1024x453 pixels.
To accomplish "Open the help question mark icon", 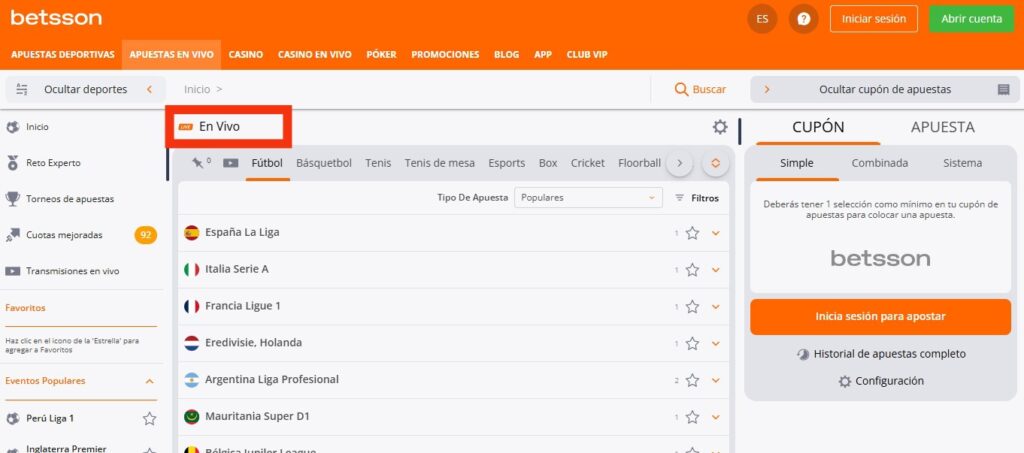I will tap(803, 19).
